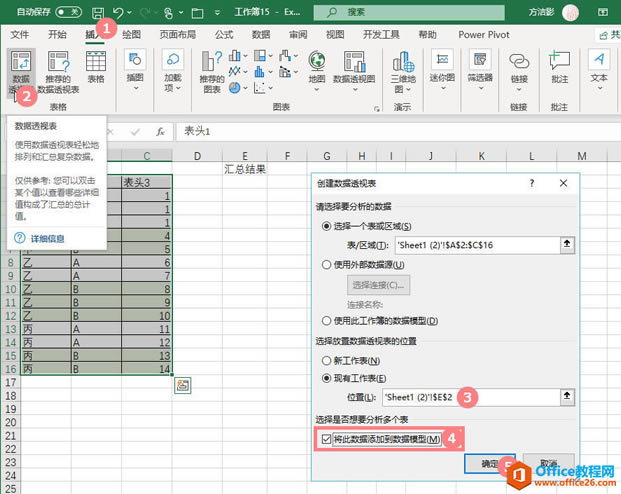Click the insert function fx icon

(x=160, y=132)
